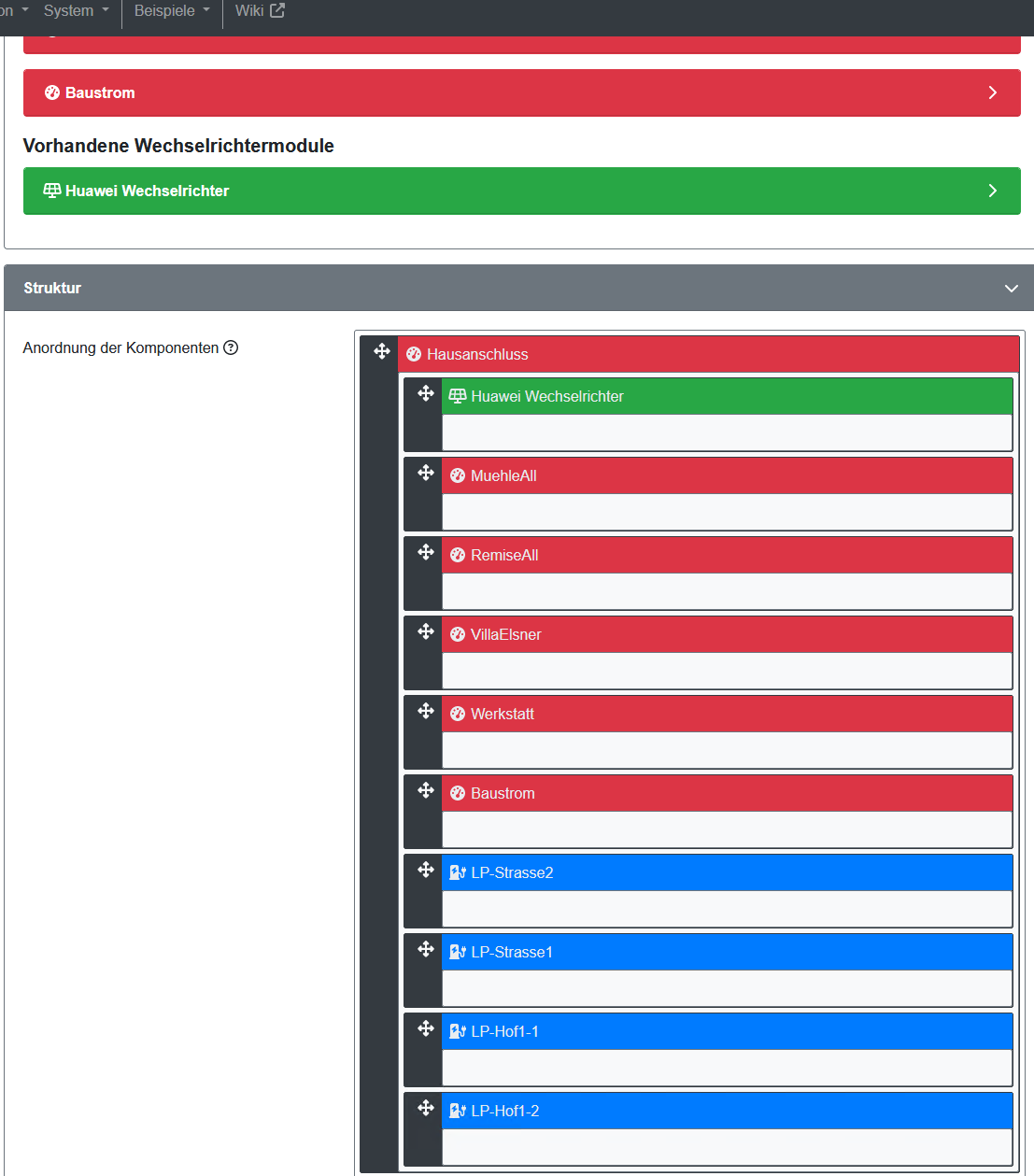The width and height of the screenshot is (1034, 1176).
Task: Click the Anordnung der Komponenten label
Action: coord(120,347)
